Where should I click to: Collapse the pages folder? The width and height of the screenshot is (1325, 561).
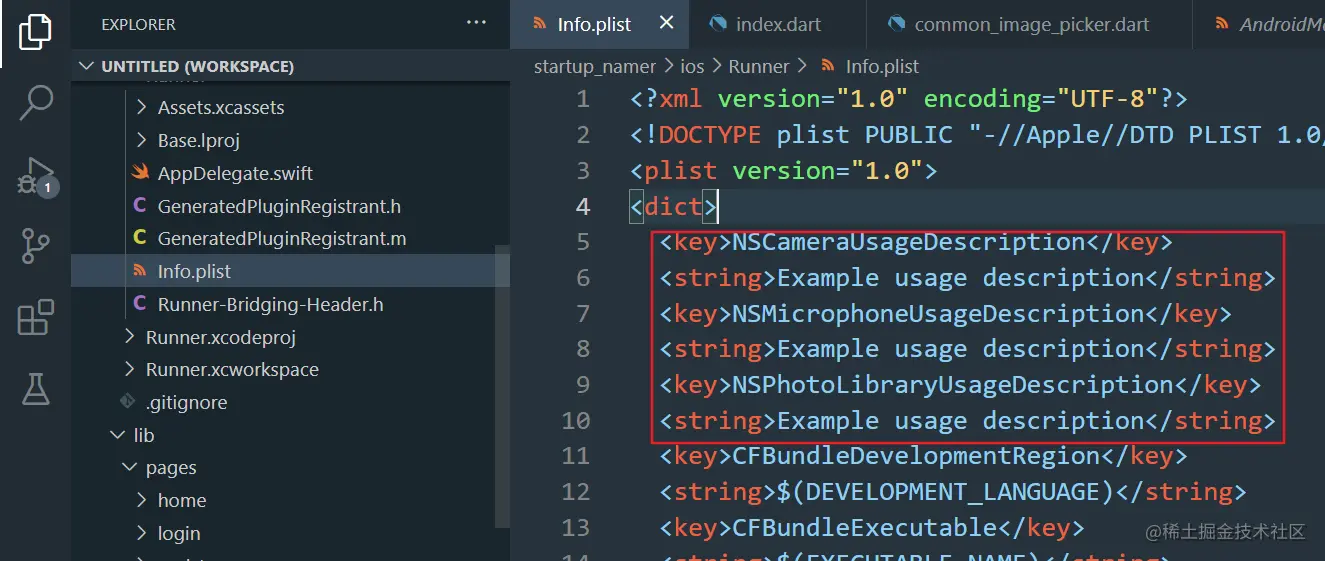point(129,468)
